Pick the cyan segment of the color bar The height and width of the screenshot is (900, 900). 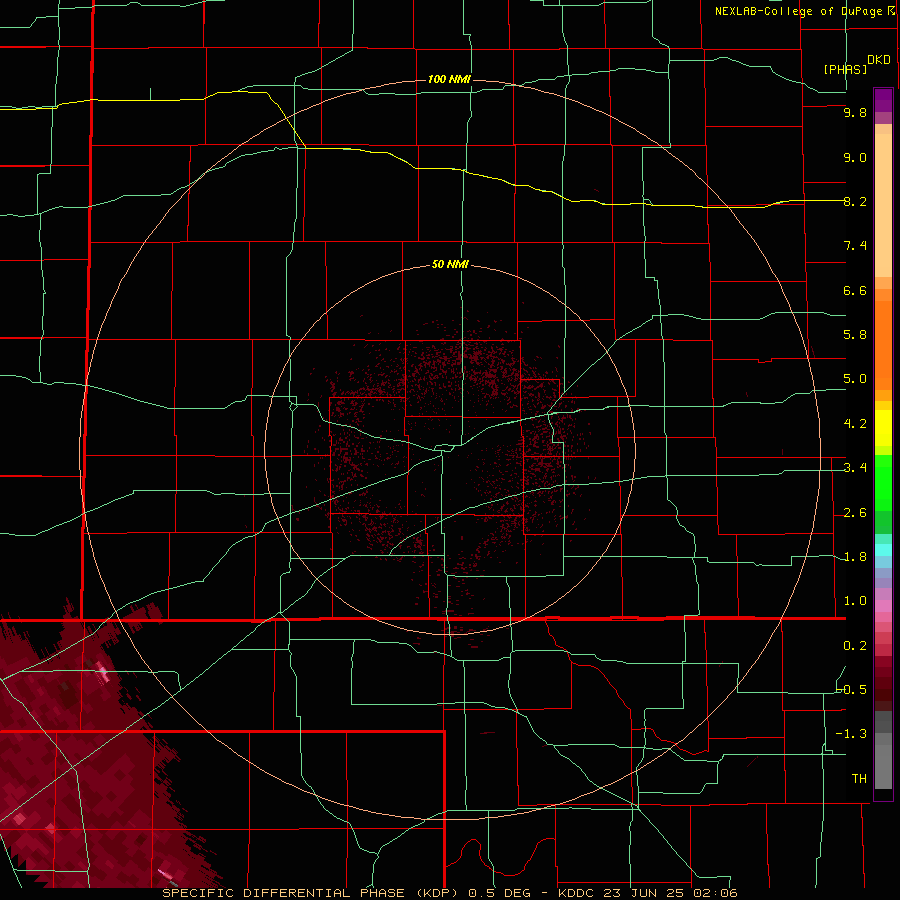[x=883, y=550]
